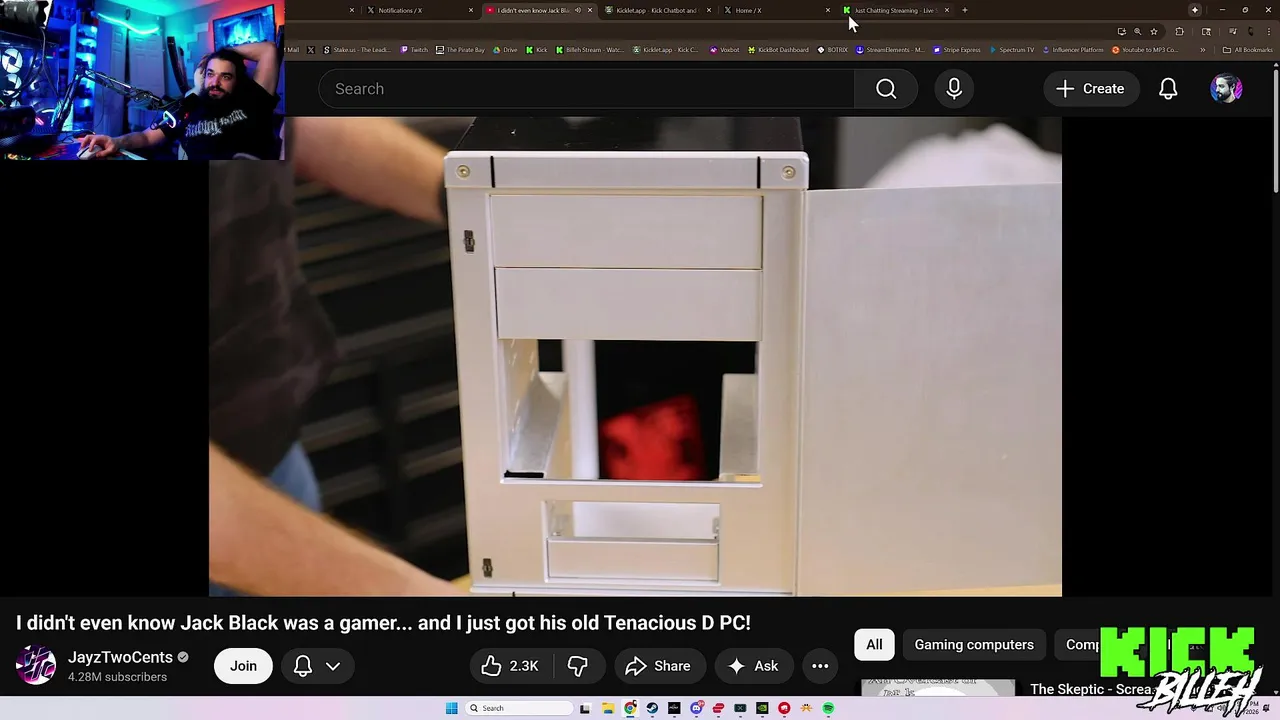
Task: Open JayzTwoCents channel name link
Action: coord(120,657)
